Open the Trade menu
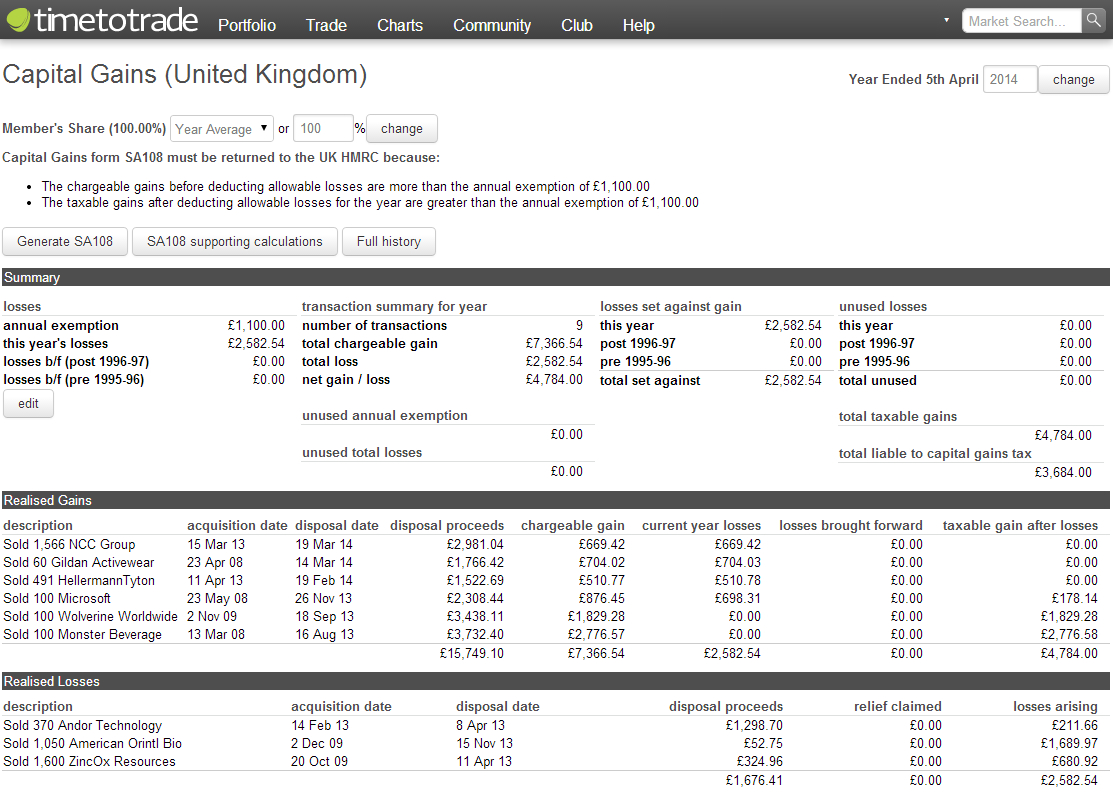The width and height of the screenshot is (1113, 799). click(x=326, y=25)
